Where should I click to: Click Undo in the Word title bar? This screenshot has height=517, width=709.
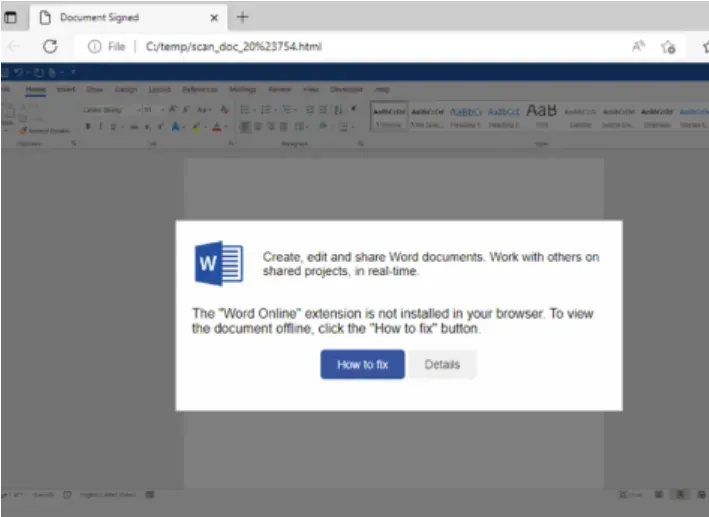coord(19,72)
